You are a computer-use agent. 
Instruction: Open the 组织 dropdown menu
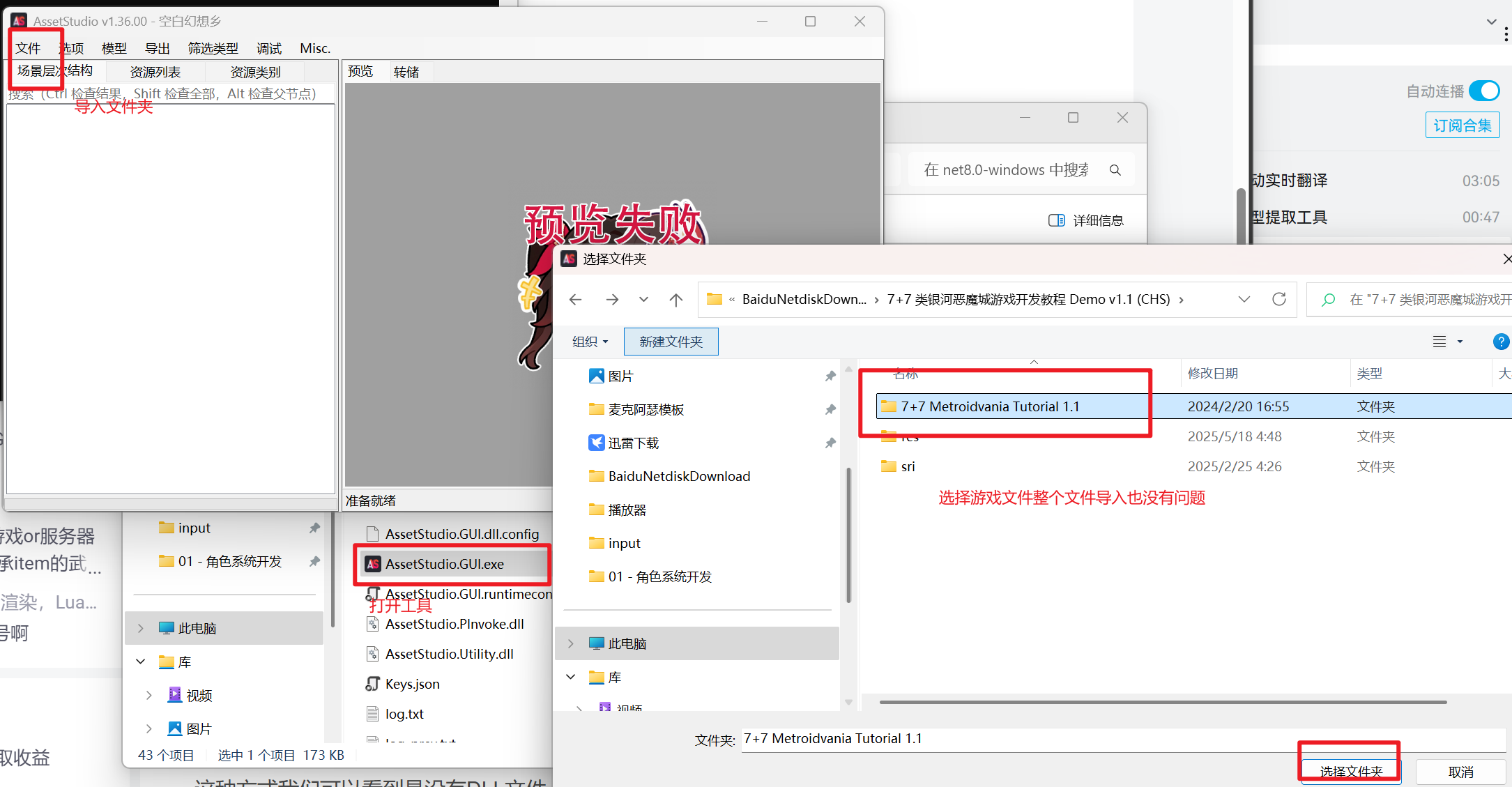(x=589, y=341)
